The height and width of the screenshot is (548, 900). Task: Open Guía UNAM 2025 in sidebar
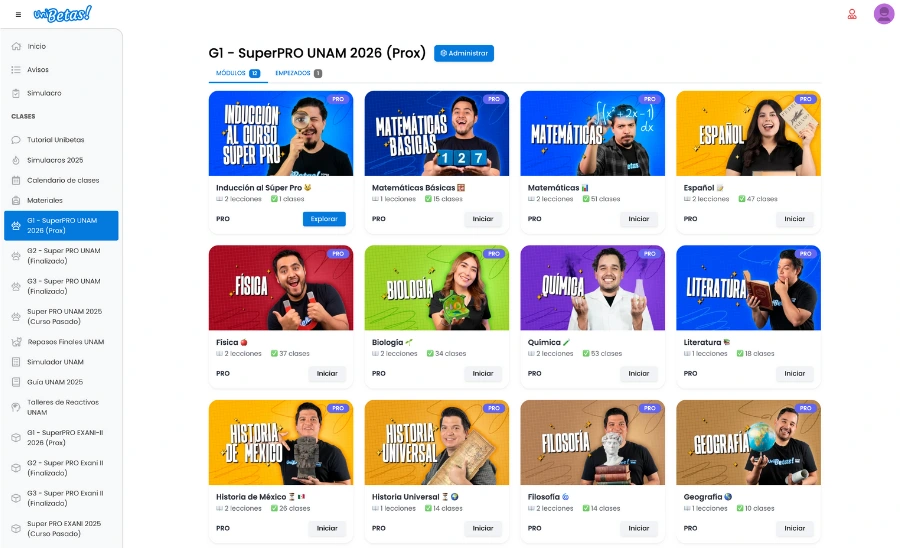coord(55,382)
